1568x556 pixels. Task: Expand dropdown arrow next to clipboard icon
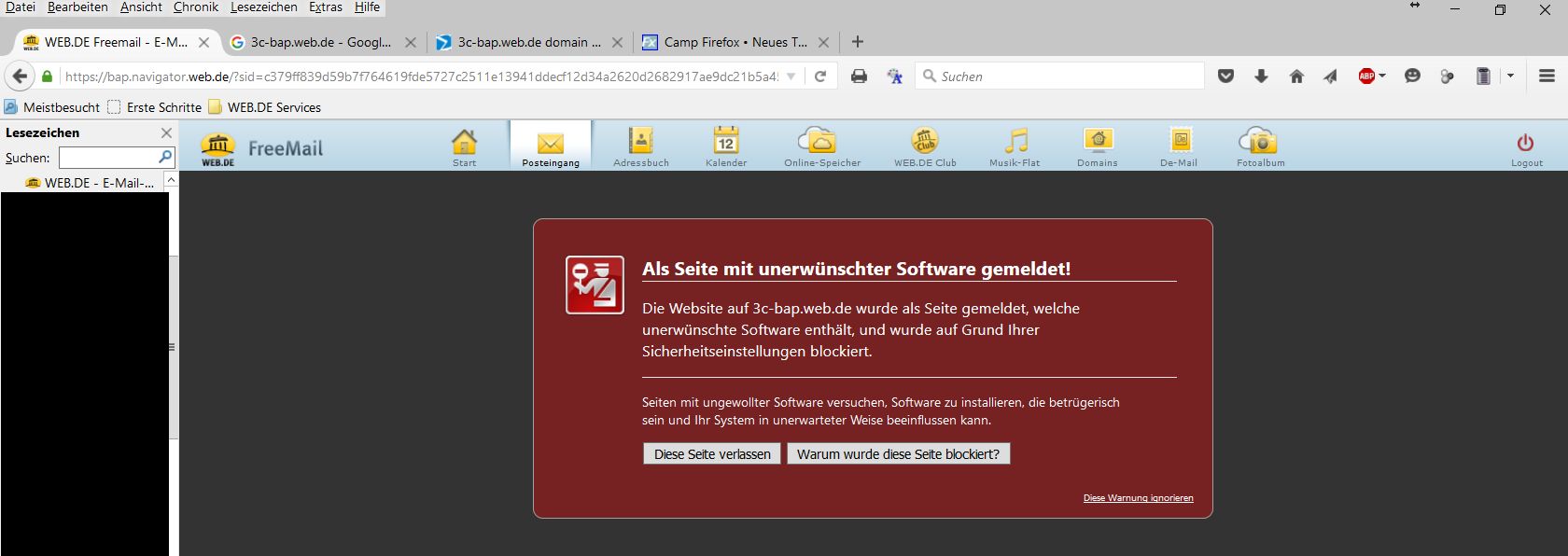[x=1510, y=76]
